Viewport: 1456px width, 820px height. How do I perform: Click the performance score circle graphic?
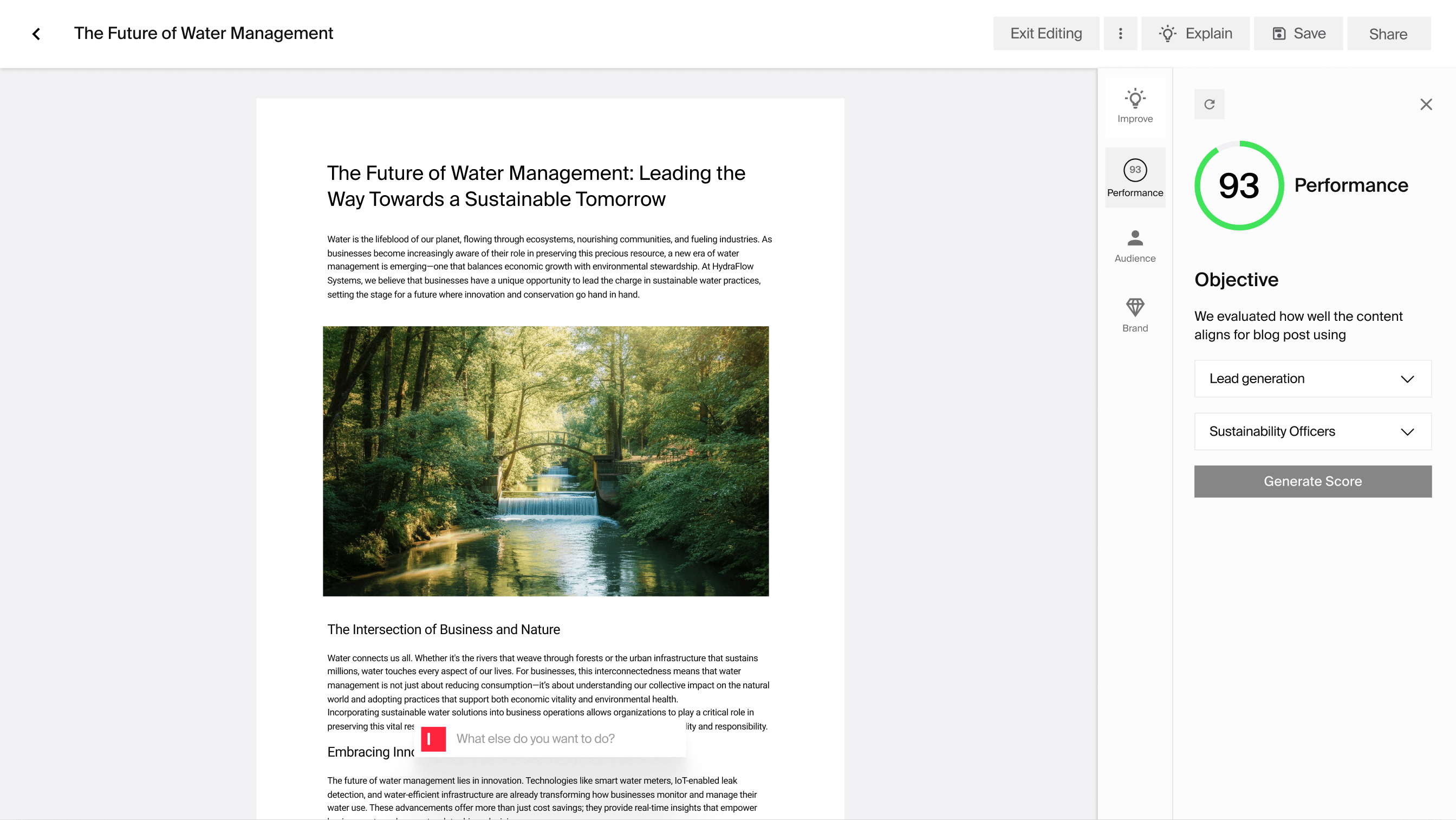click(1238, 184)
